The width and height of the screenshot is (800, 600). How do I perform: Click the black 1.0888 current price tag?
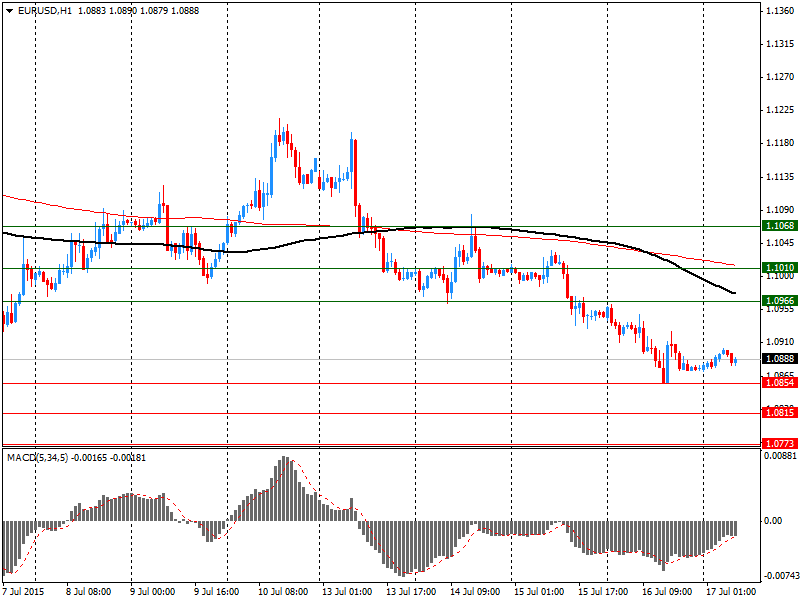pos(779,359)
